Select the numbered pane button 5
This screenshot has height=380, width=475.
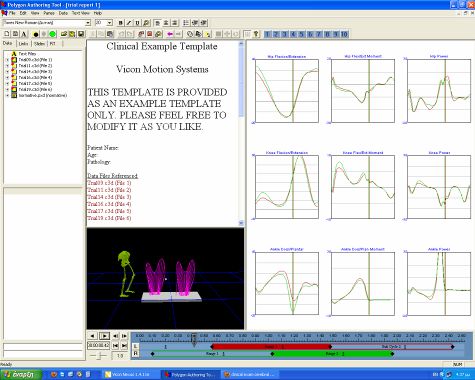coord(301,34)
